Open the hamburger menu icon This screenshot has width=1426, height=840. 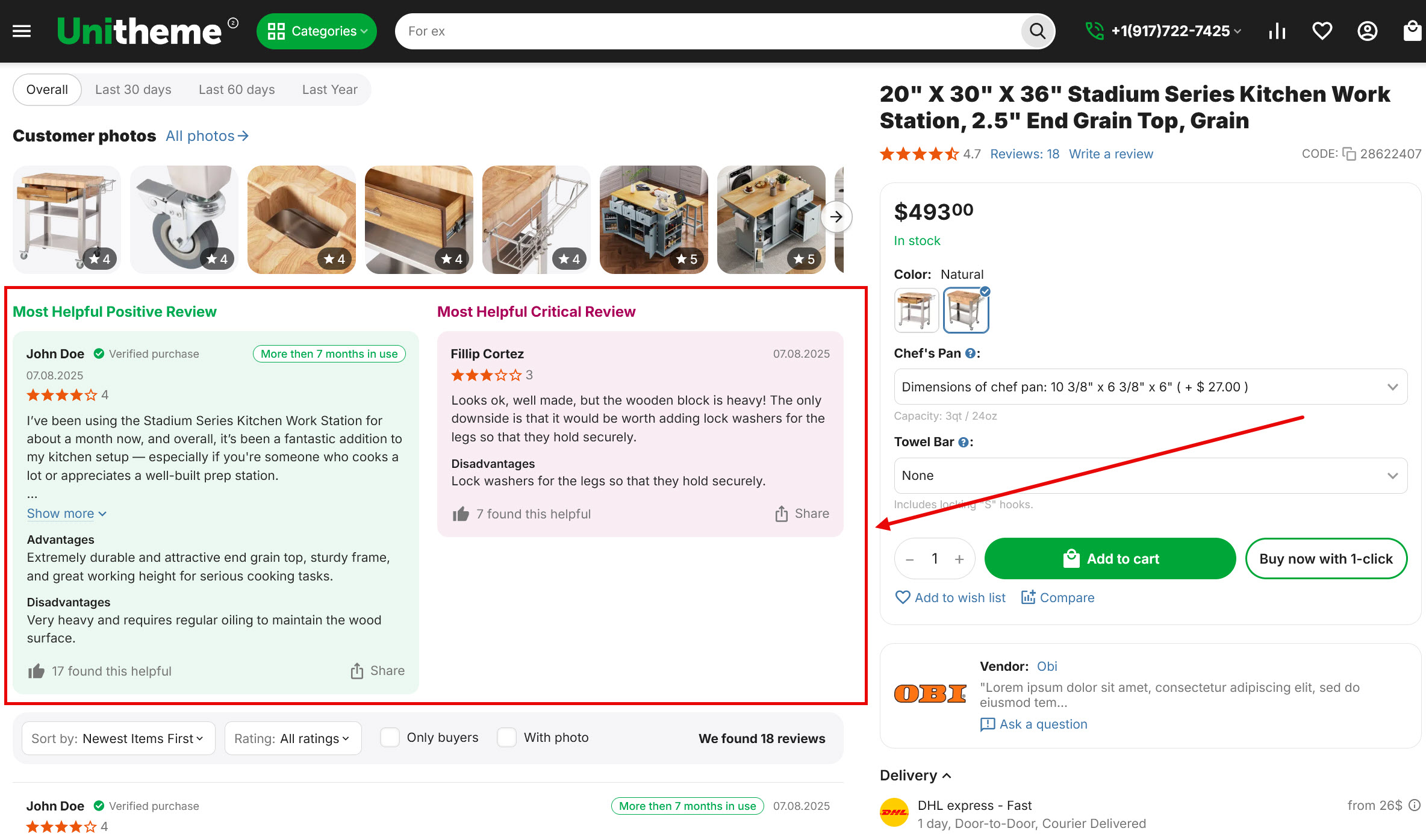click(22, 31)
